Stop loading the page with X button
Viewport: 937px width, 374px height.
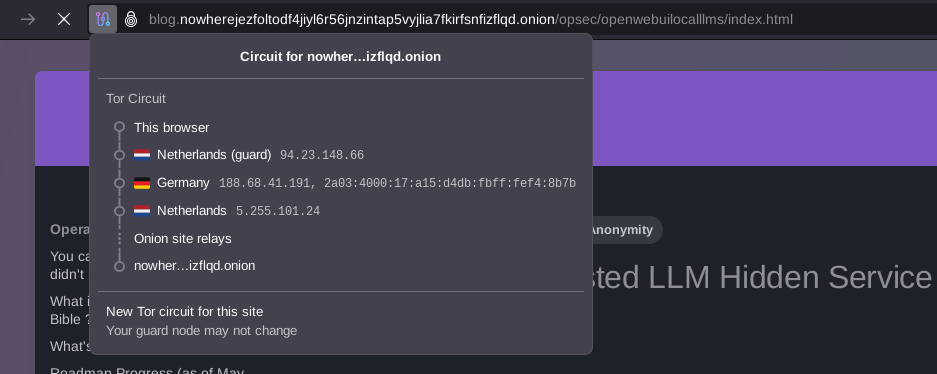point(64,20)
